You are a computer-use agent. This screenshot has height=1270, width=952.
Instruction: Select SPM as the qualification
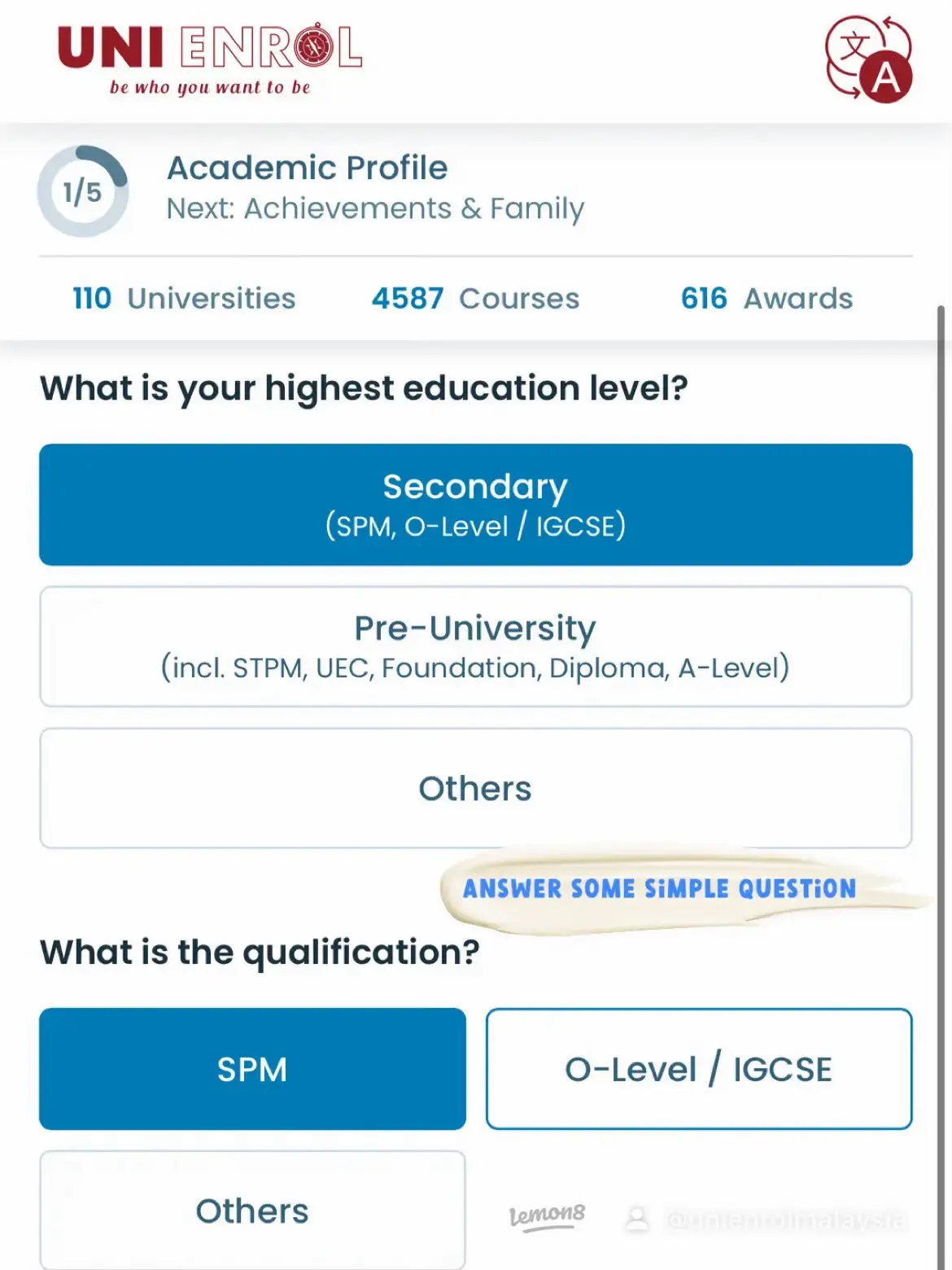(252, 1069)
